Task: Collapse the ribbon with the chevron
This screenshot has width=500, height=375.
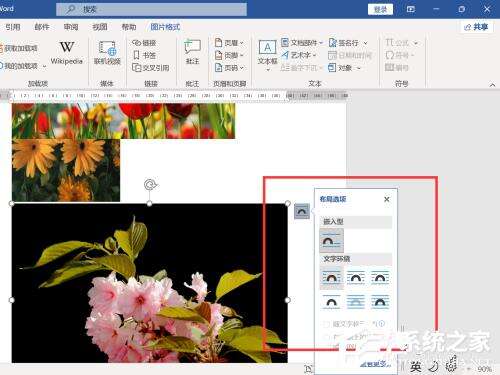Action: (492, 85)
